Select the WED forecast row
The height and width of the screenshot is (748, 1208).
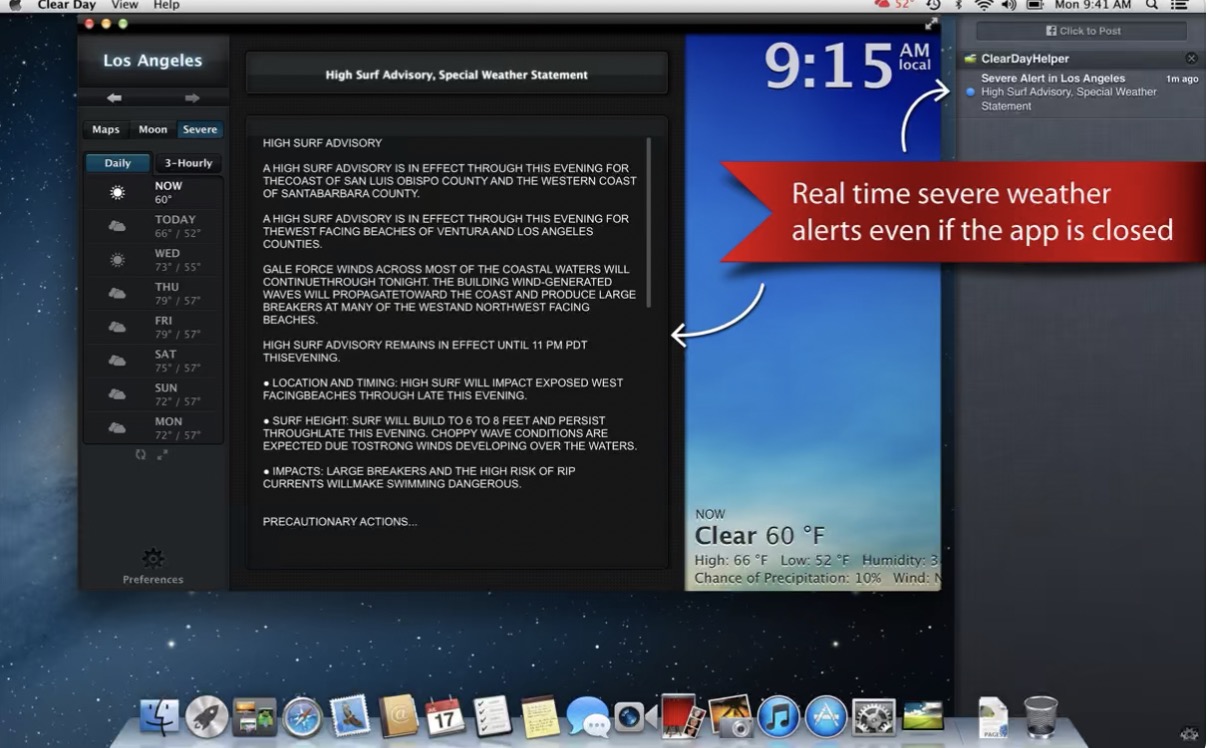(x=153, y=260)
